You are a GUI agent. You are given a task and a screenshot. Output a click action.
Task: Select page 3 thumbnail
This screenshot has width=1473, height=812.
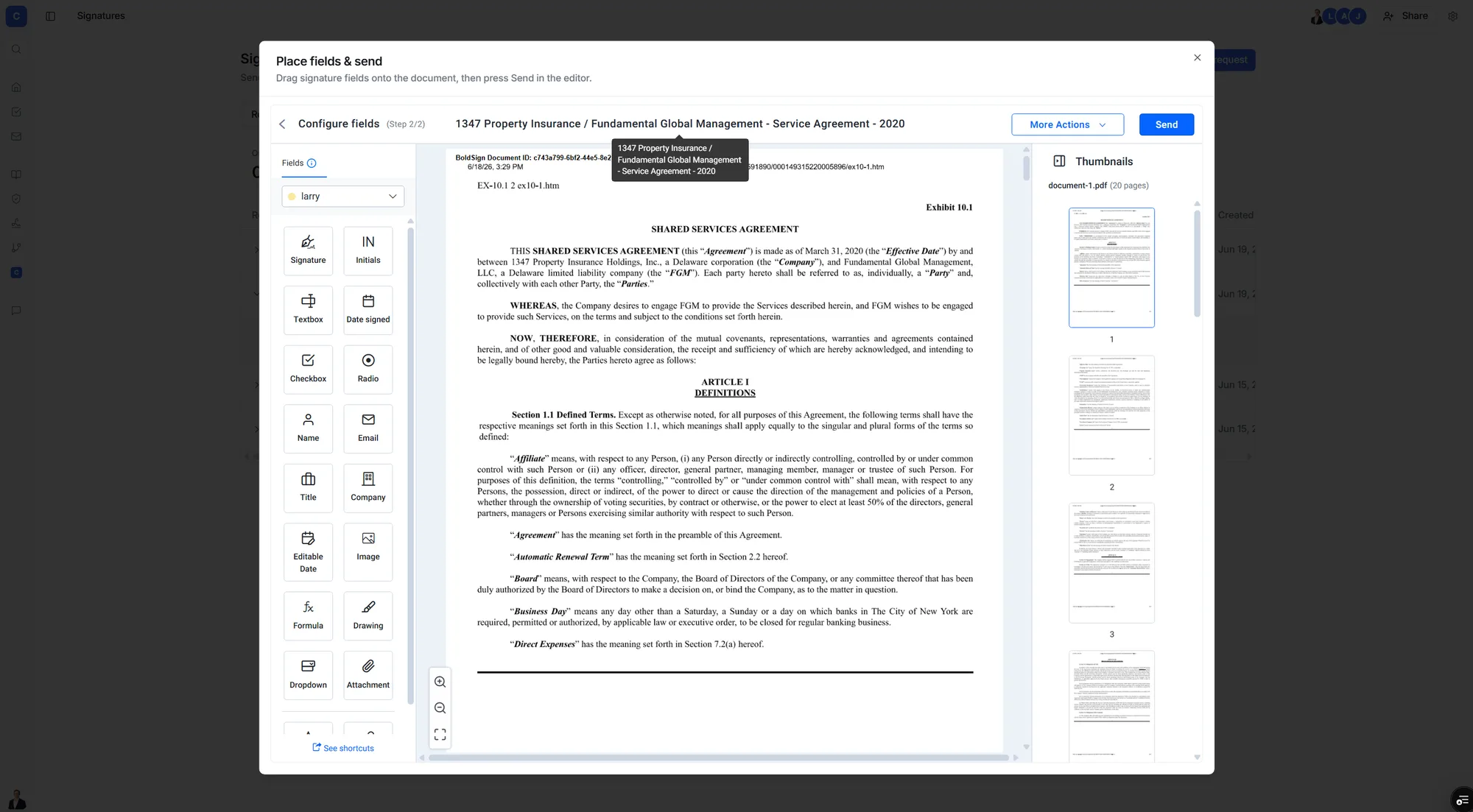click(1111, 563)
